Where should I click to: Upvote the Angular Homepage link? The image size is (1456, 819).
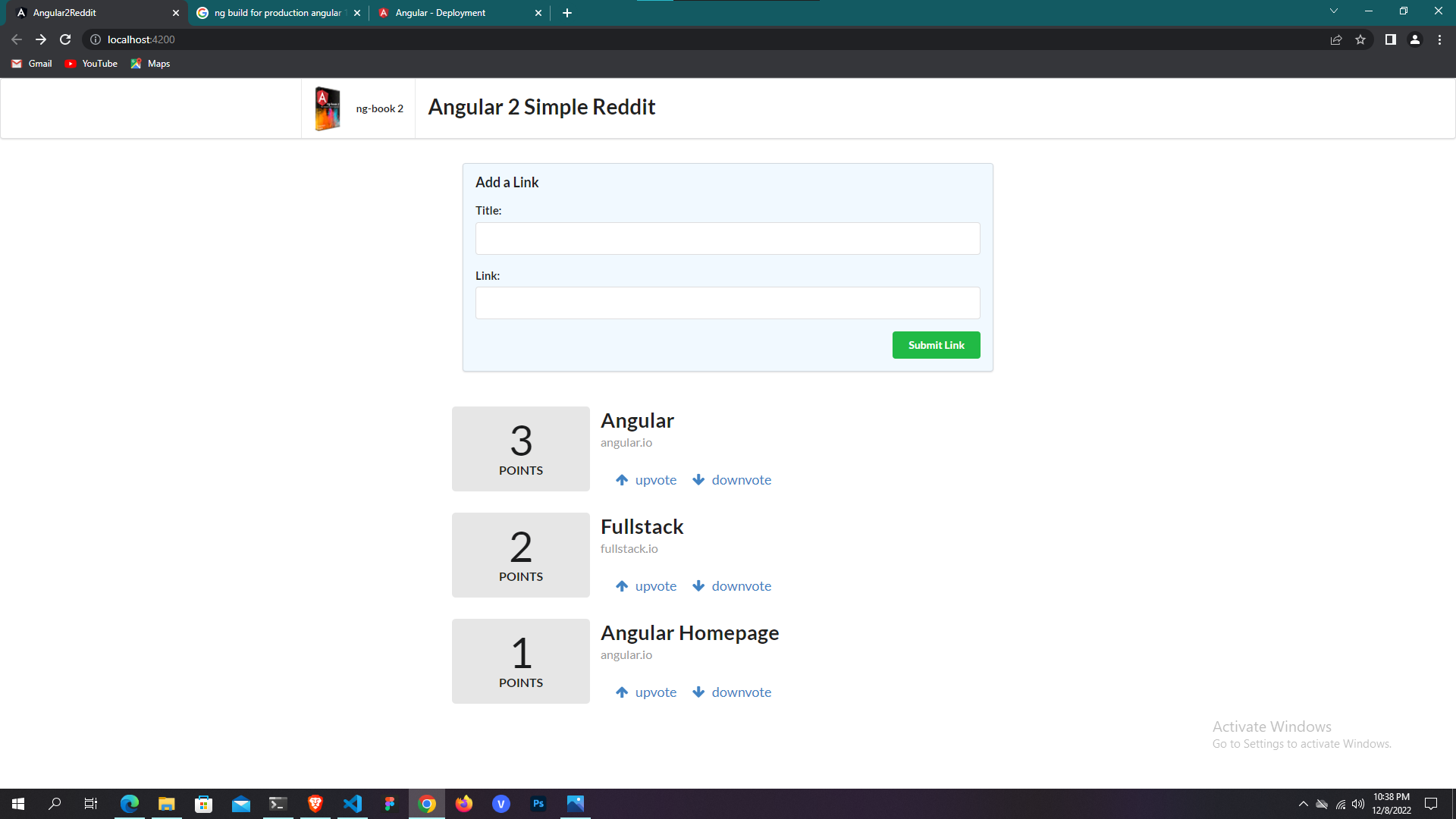click(645, 692)
